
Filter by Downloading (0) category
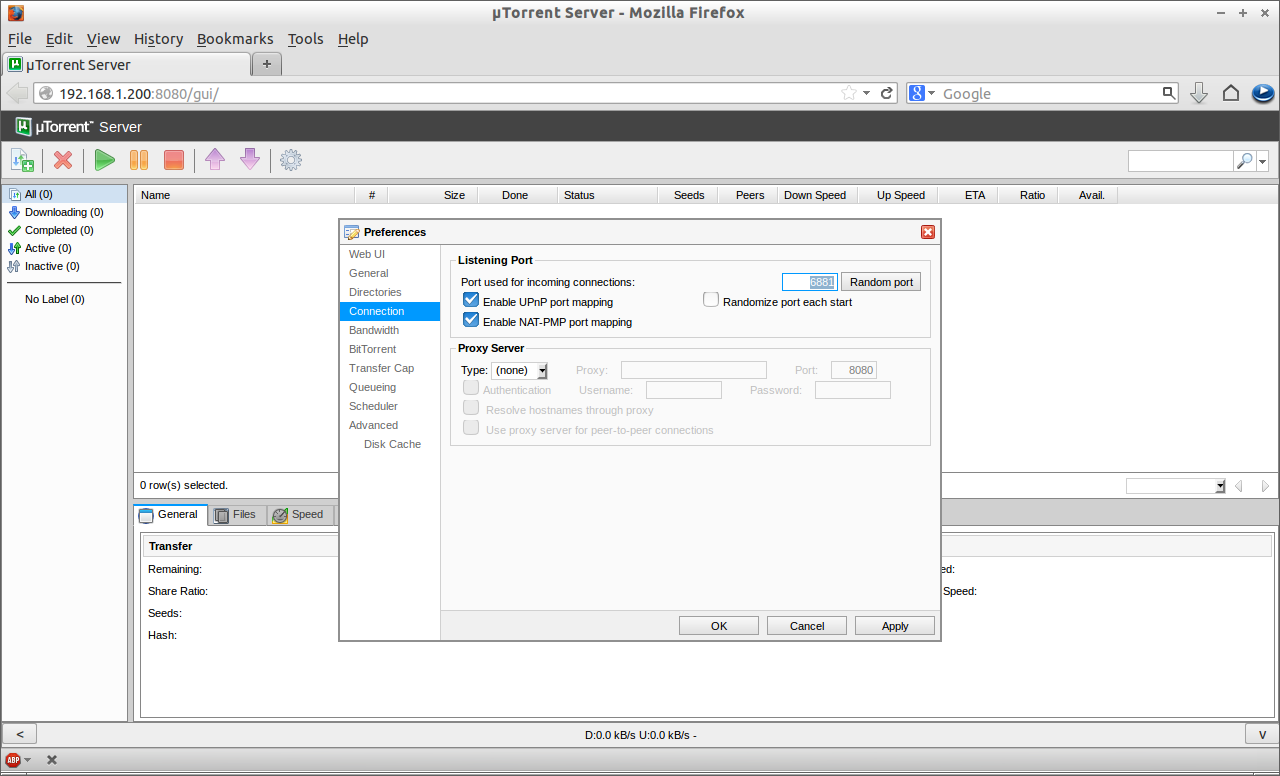point(64,212)
